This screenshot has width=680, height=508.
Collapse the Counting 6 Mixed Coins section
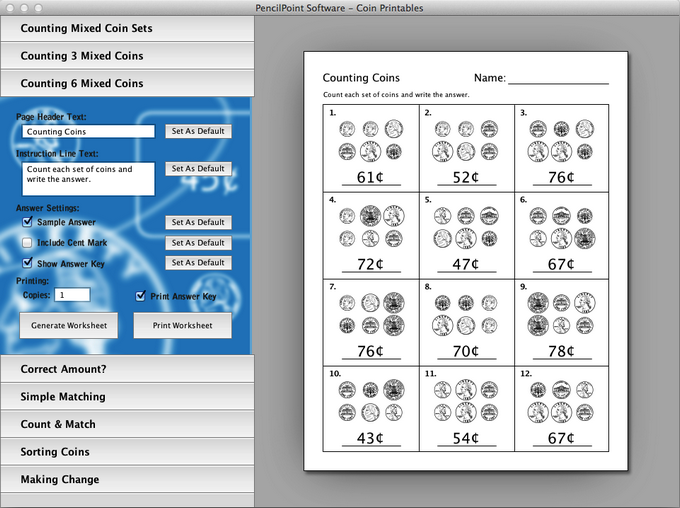[x=127, y=84]
